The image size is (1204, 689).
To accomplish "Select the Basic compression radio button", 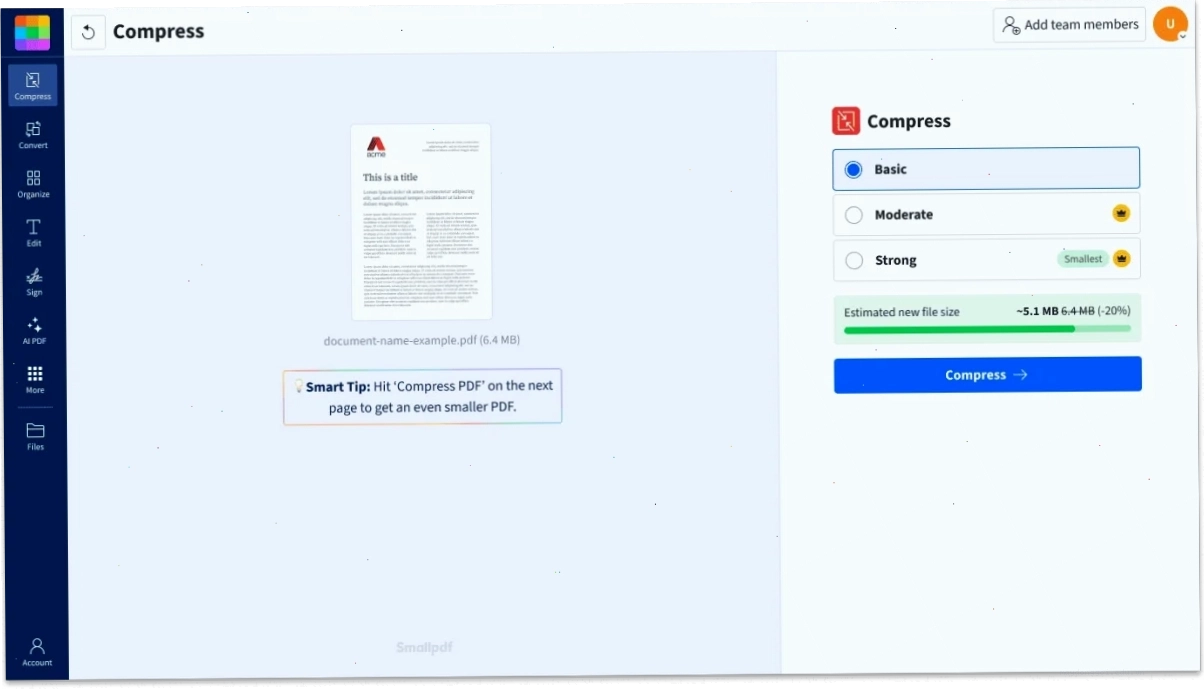I will point(853,170).
